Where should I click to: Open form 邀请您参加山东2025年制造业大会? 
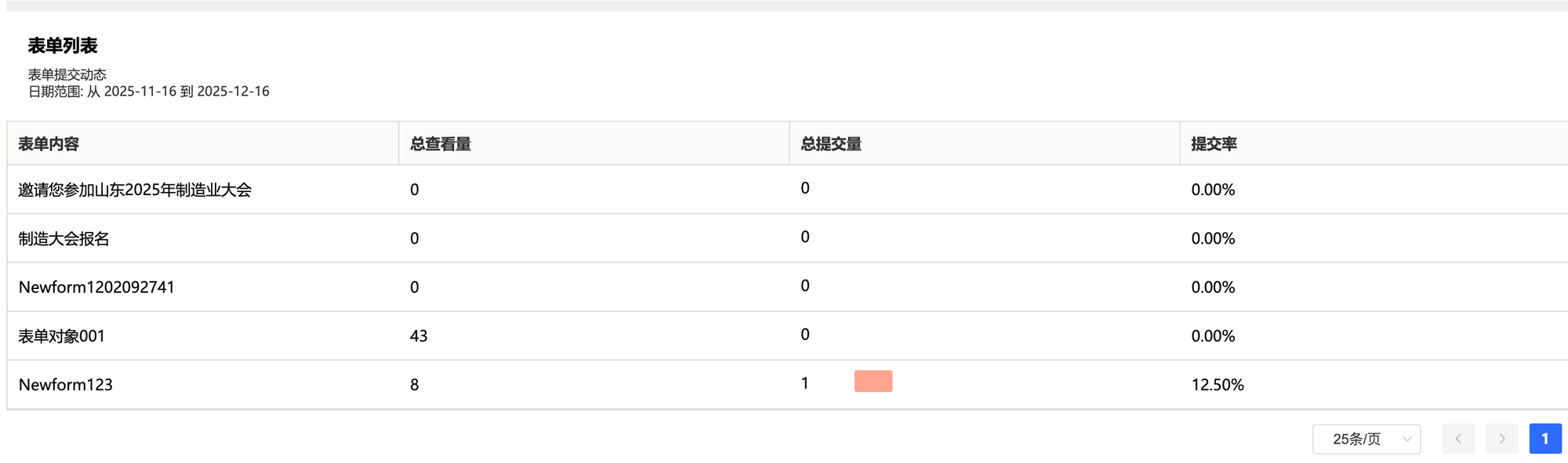pos(135,190)
